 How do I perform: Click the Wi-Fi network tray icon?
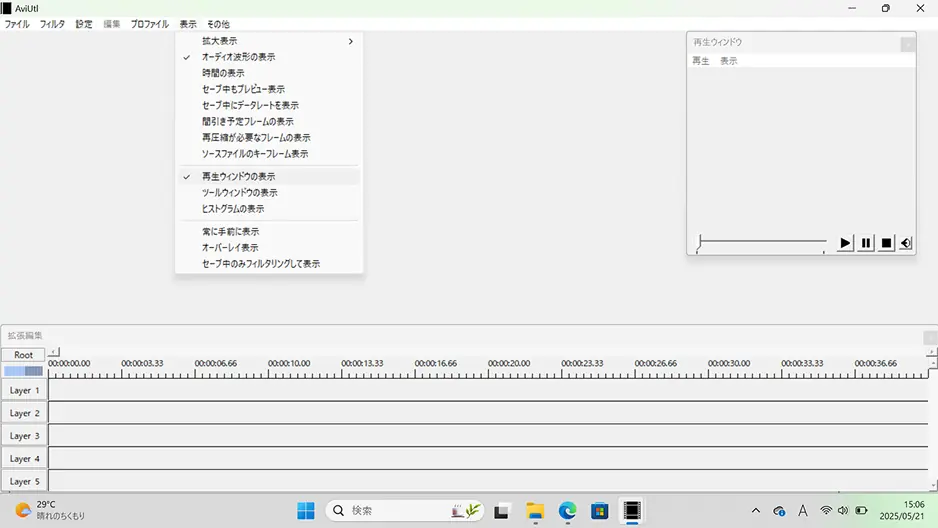(826, 511)
